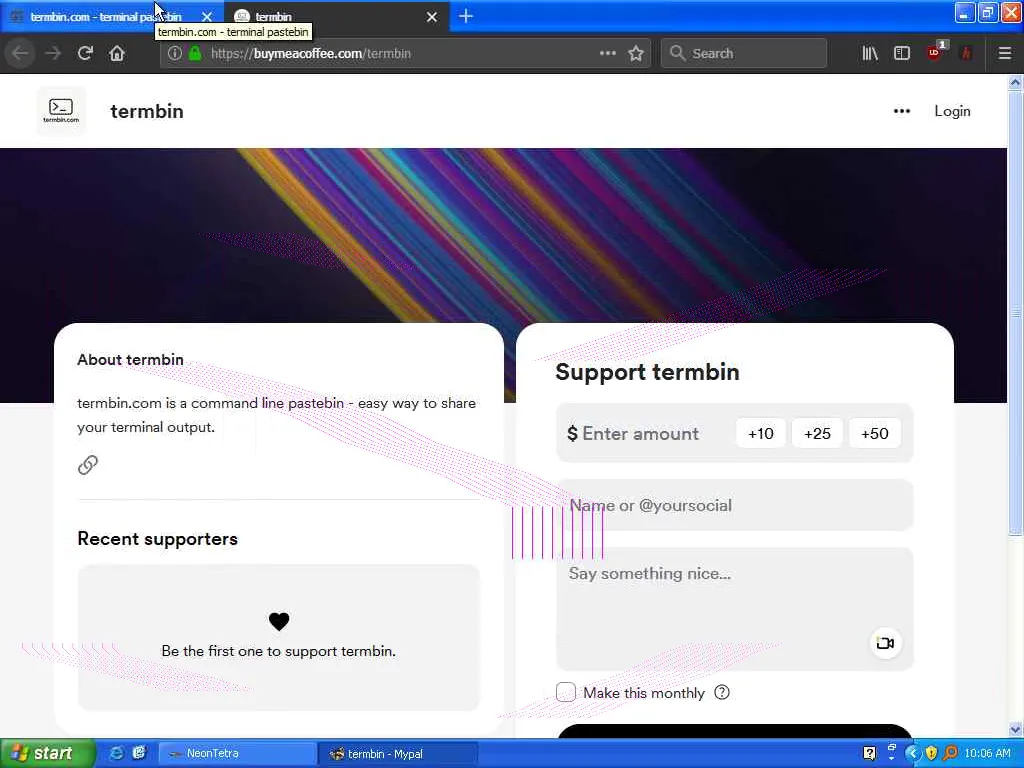
Task: Click the help question mark tray icon
Action: [x=869, y=753]
